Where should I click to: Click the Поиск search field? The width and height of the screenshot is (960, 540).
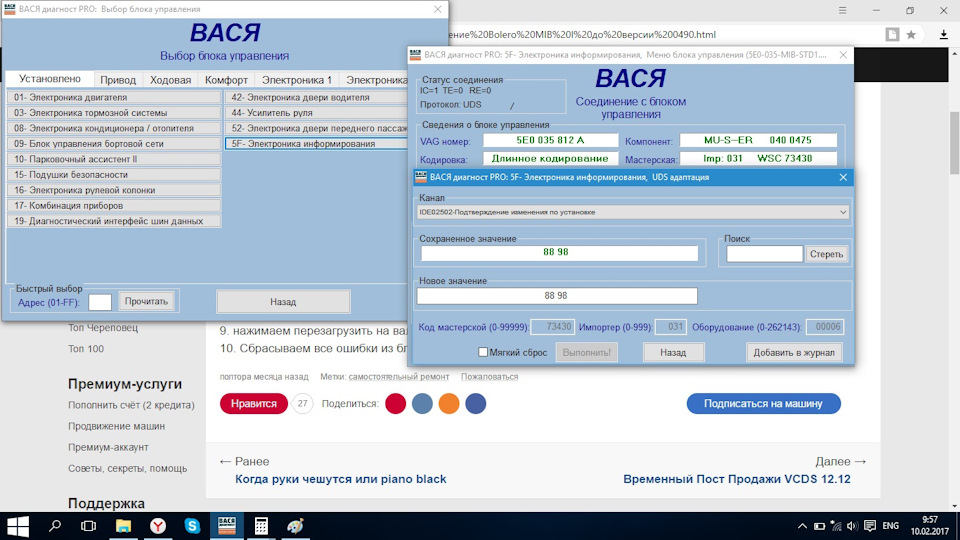pos(764,253)
